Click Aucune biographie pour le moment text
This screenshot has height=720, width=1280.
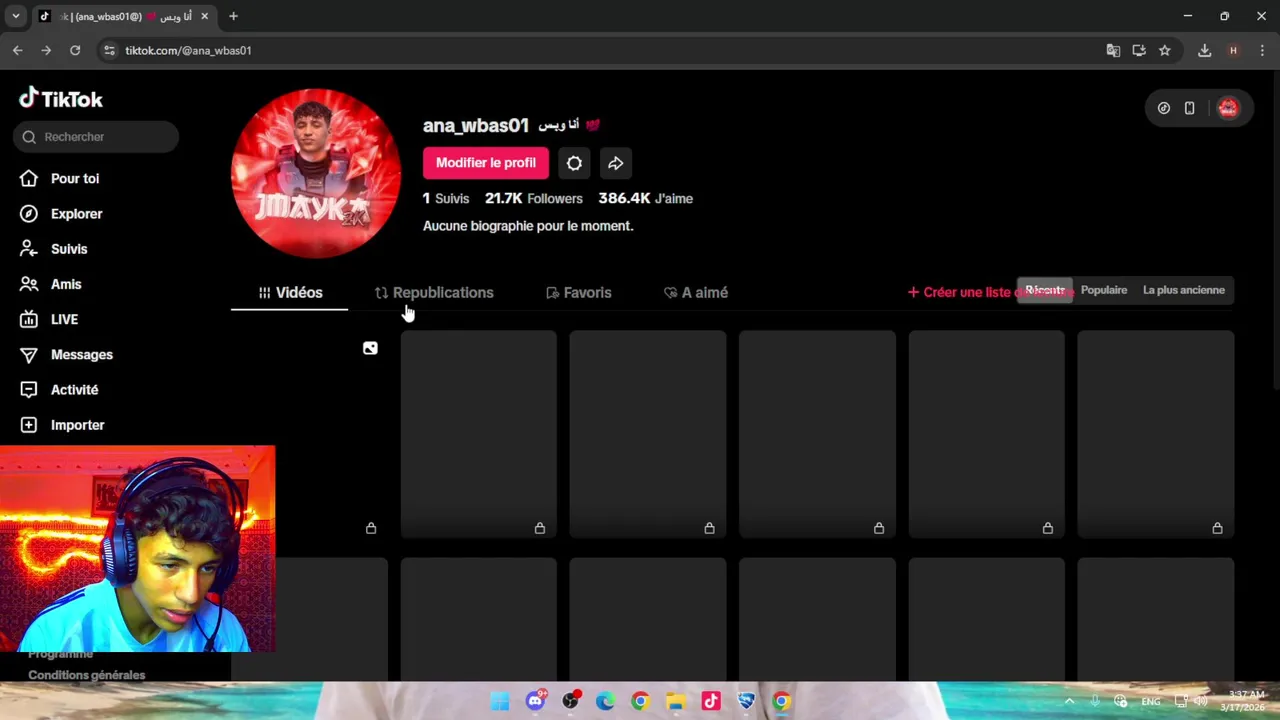tap(528, 226)
